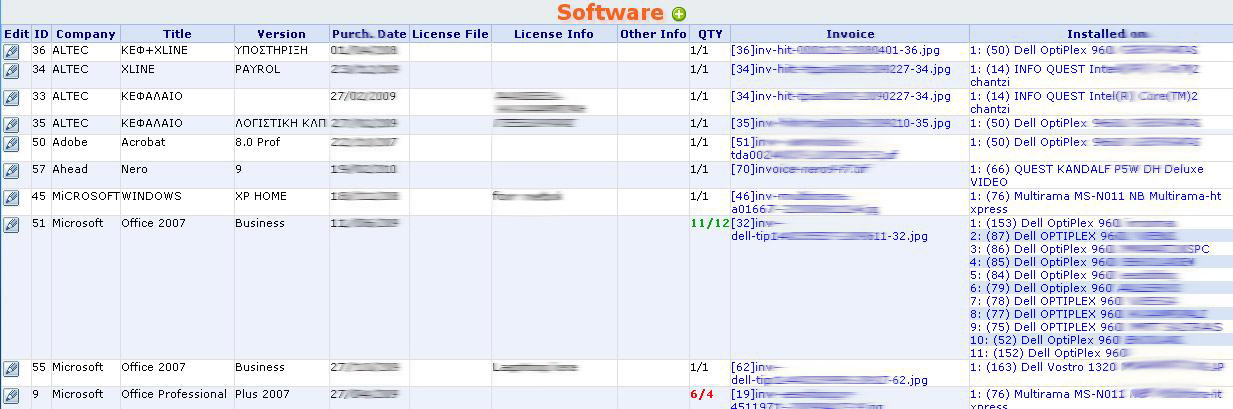Open invoice link in XLINE PAYROL row

click(x=841, y=69)
